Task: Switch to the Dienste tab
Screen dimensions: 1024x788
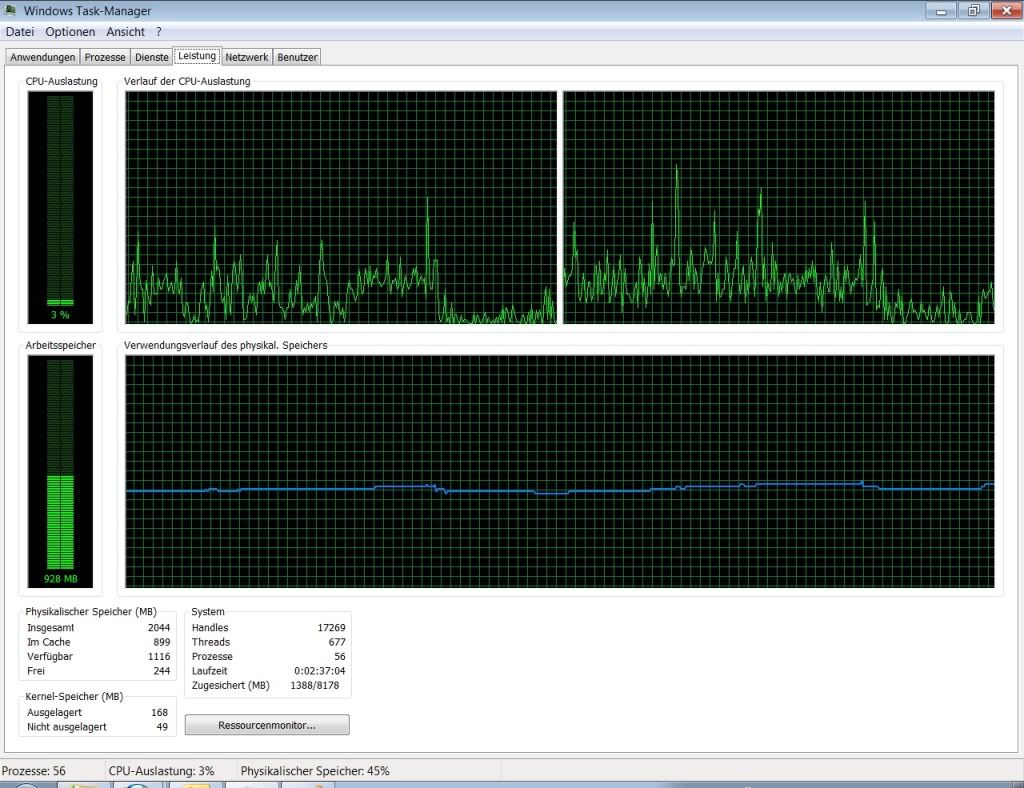Action: click(x=152, y=58)
